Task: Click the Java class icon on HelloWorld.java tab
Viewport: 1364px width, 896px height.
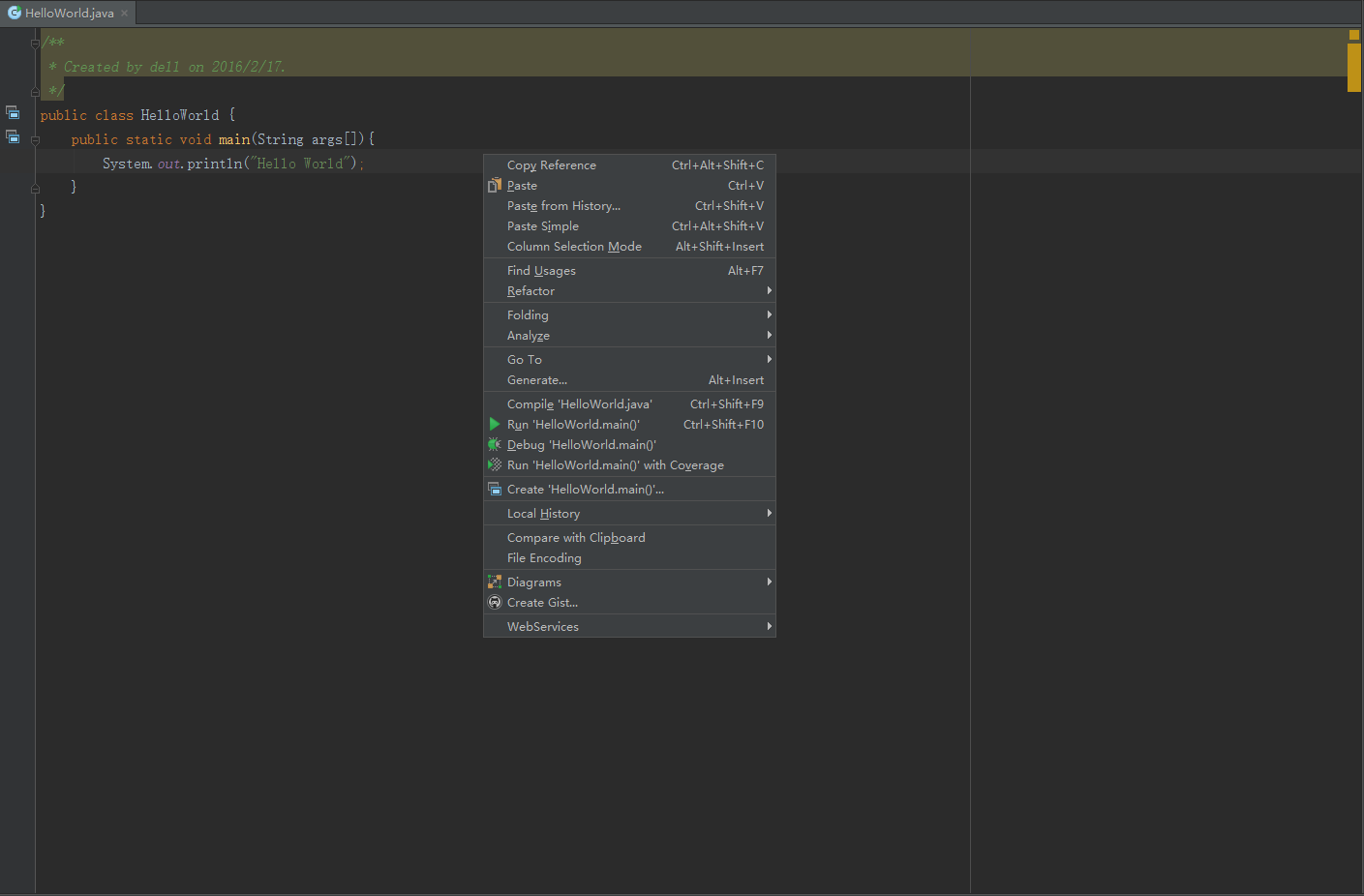Action: pos(15,13)
